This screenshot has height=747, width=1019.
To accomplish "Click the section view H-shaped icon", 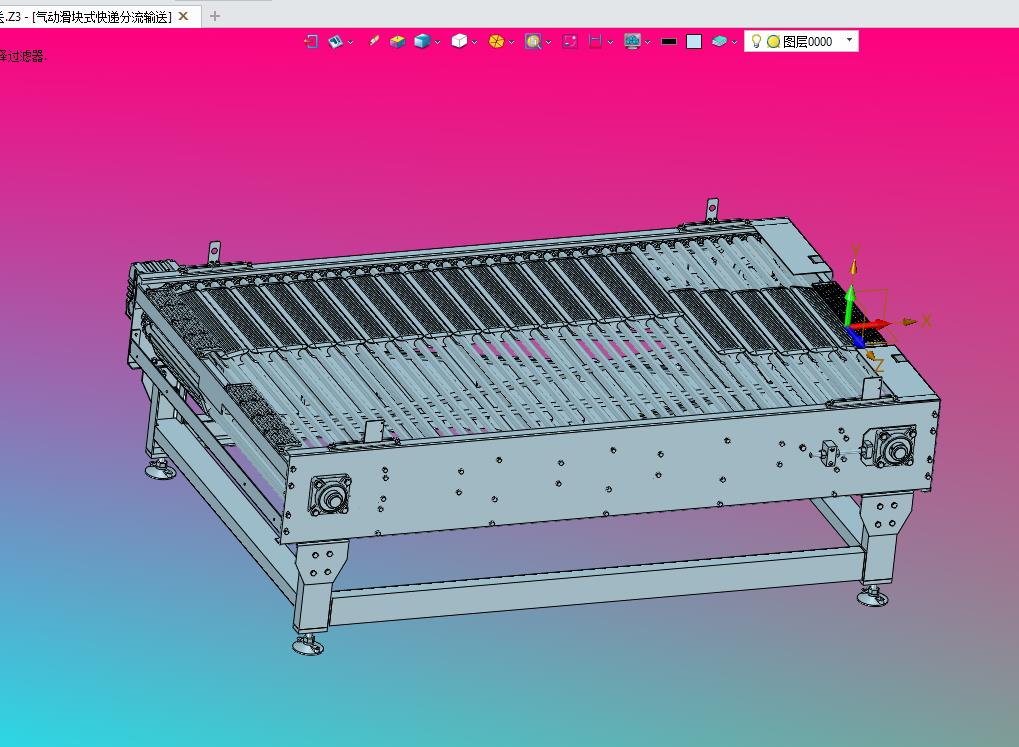I will tap(595, 42).
